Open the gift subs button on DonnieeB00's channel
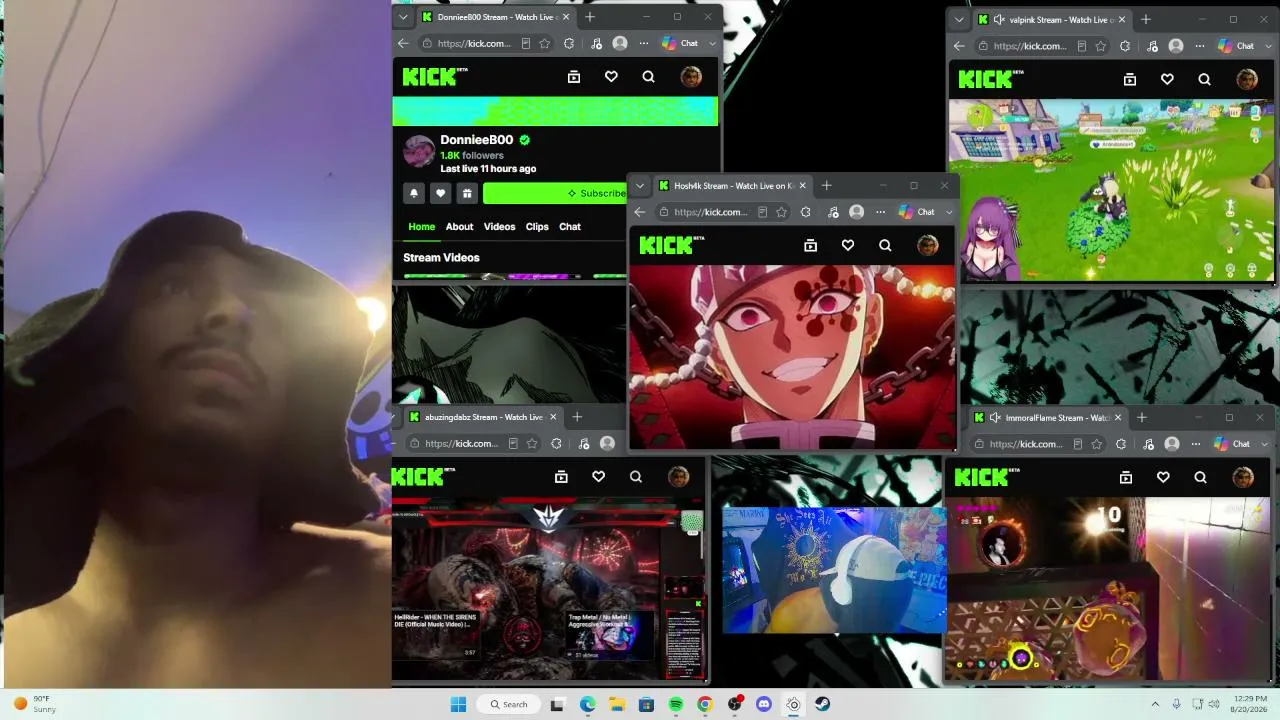 coord(466,193)
